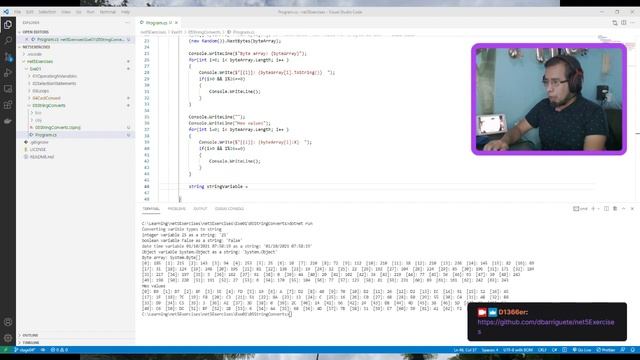Viewport: 640px width, 360px height.
Task: Open Explorer panel more actions ellipsis
Action: pos(127,23)
